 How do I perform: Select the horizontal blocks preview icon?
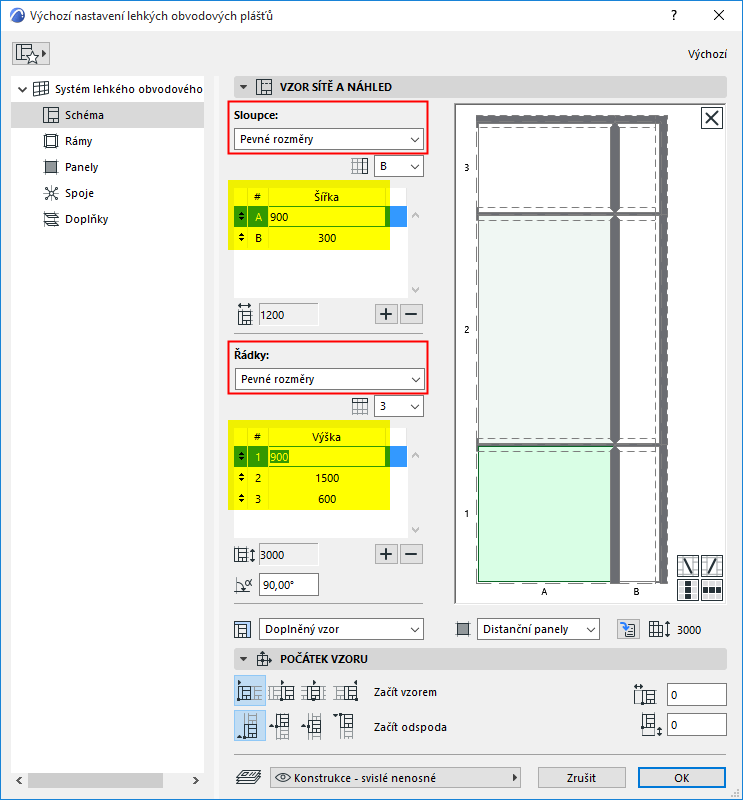[x=712, y=590]
